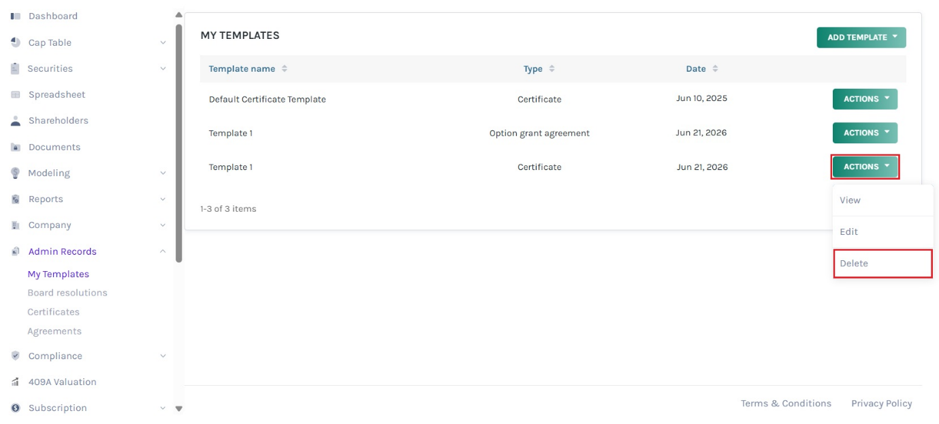Expand the Subscription menu chevron
Viewport: 939px width, 424px height.
[163, 408]
